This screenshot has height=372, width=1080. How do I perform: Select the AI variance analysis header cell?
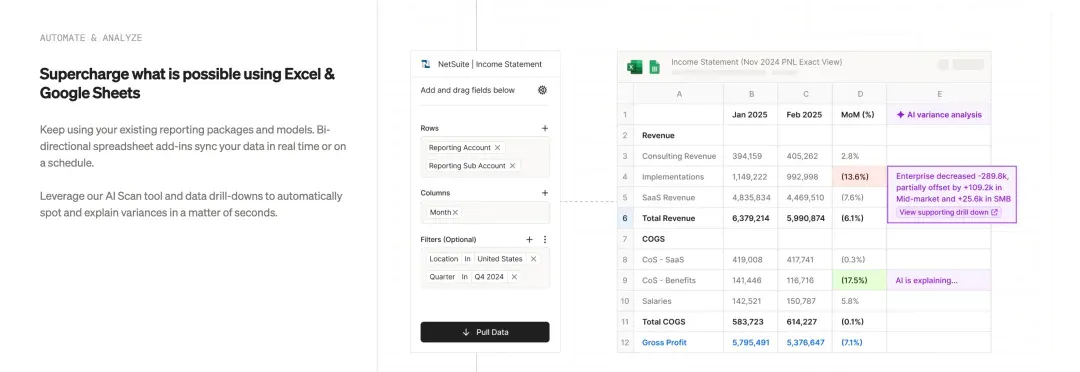click(x=939, y=115)
